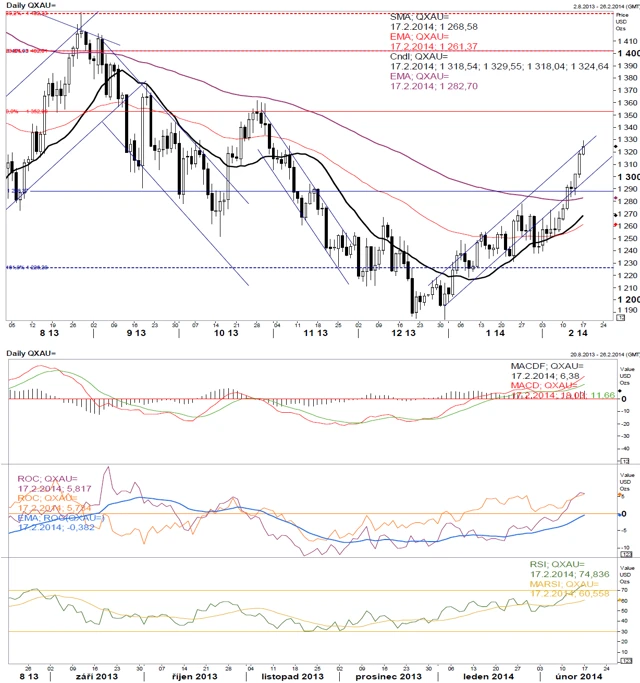Click the candle values starting '17.2.2014; 1 318,54'

[499, 66]
